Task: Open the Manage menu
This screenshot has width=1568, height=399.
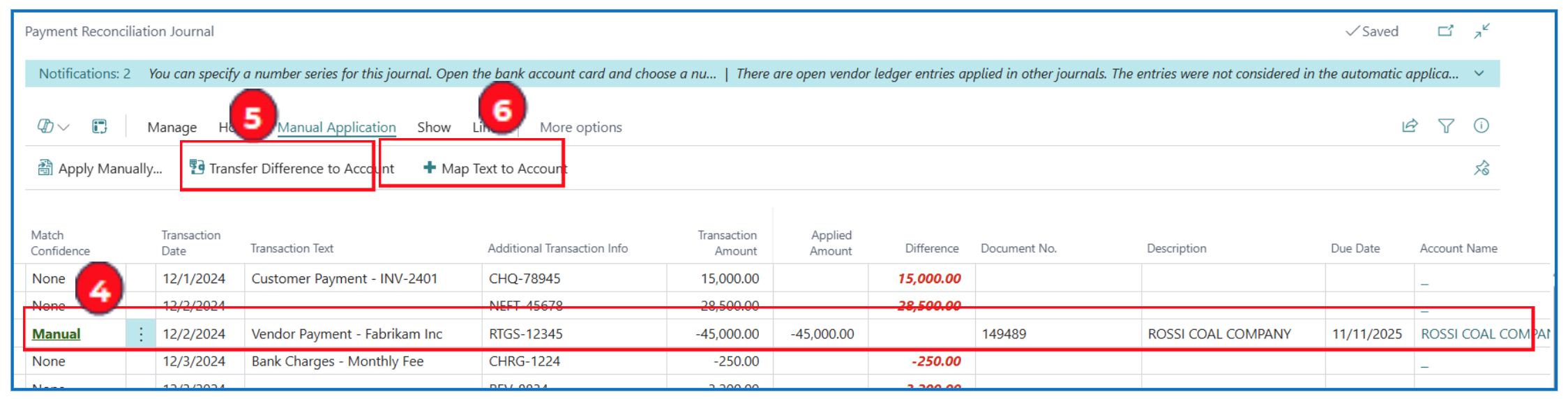Action: tap(172, 127)
